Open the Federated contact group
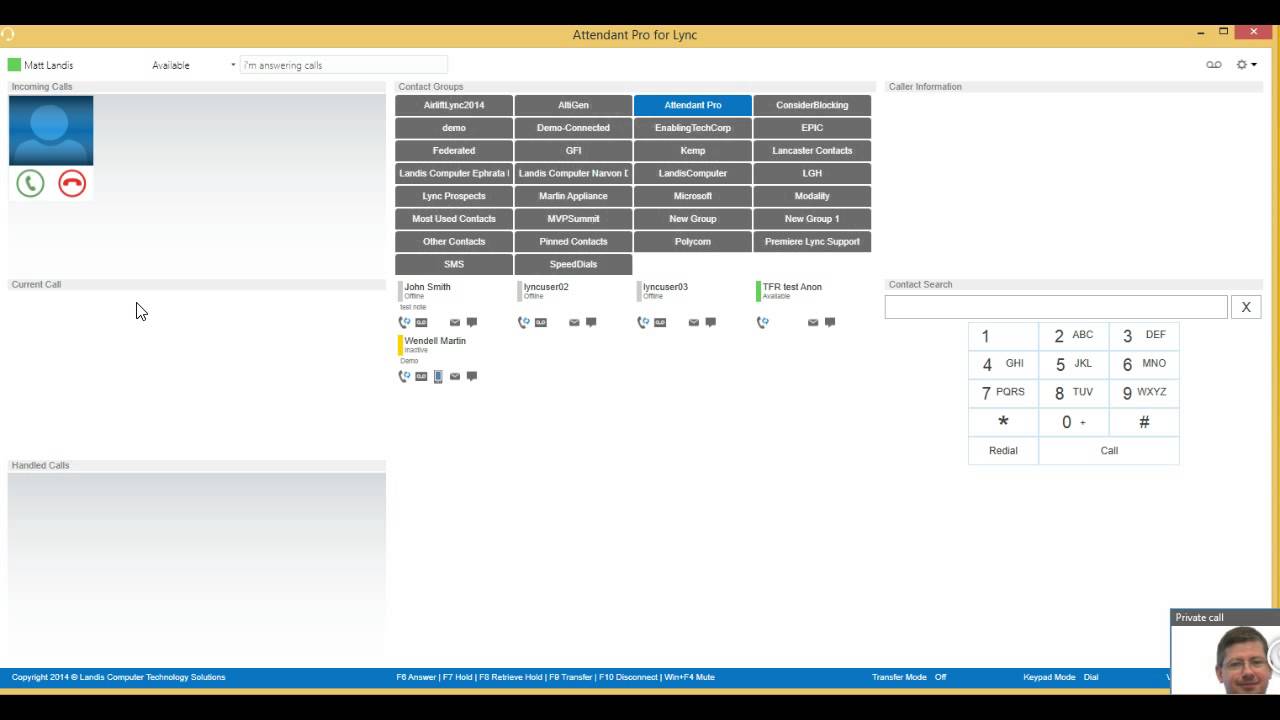 click(x=454, y=151)
